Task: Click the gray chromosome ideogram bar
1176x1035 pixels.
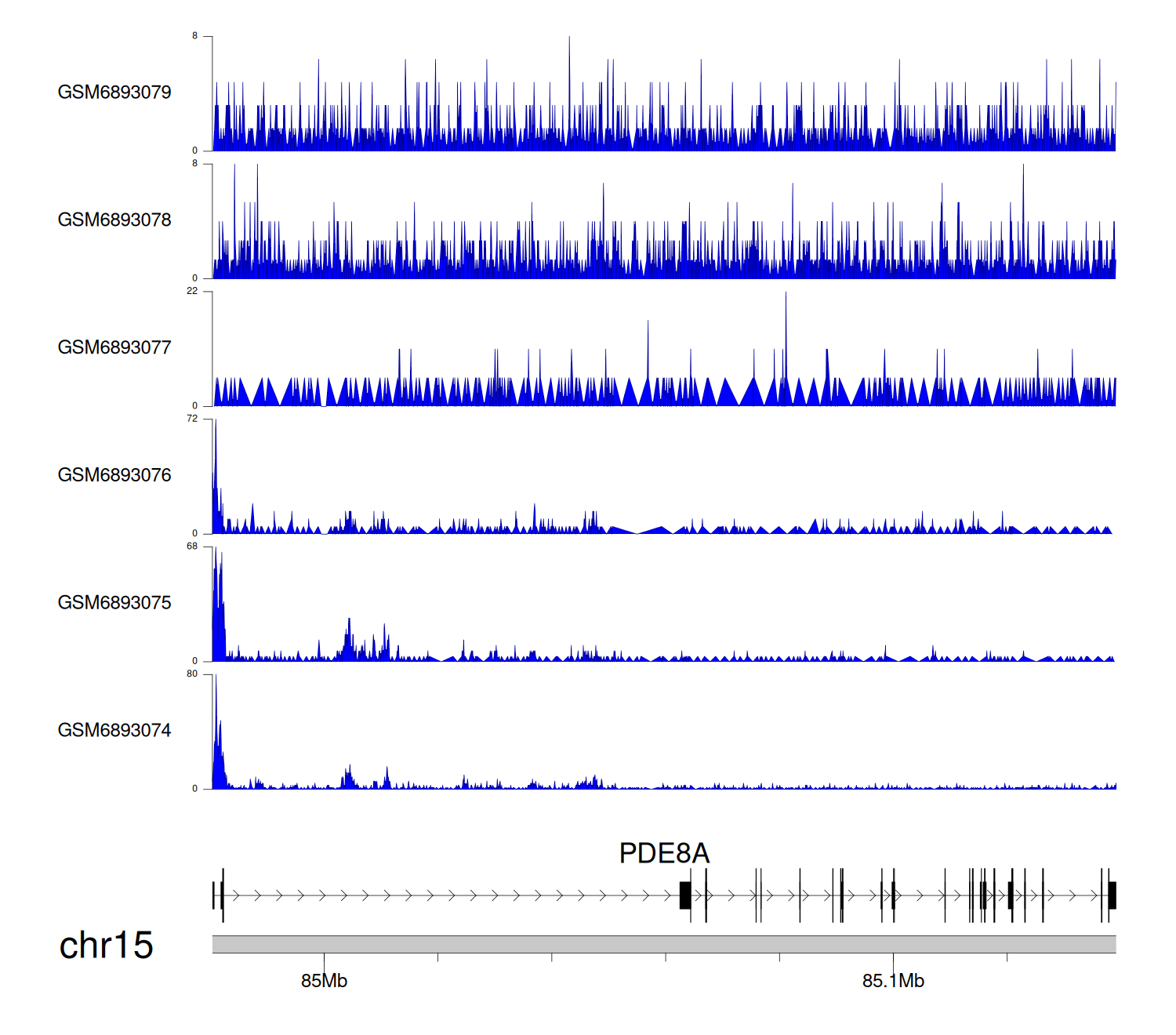Action: coord(663,944)
